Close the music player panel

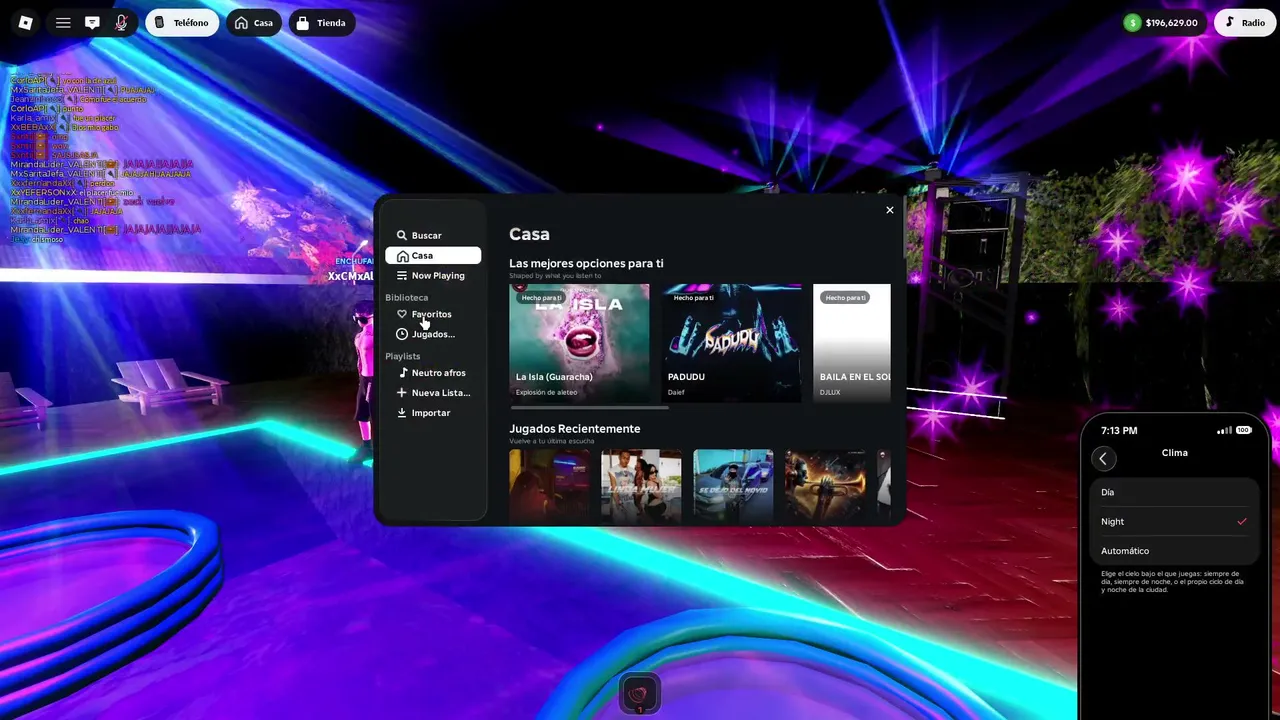[889, 210]
